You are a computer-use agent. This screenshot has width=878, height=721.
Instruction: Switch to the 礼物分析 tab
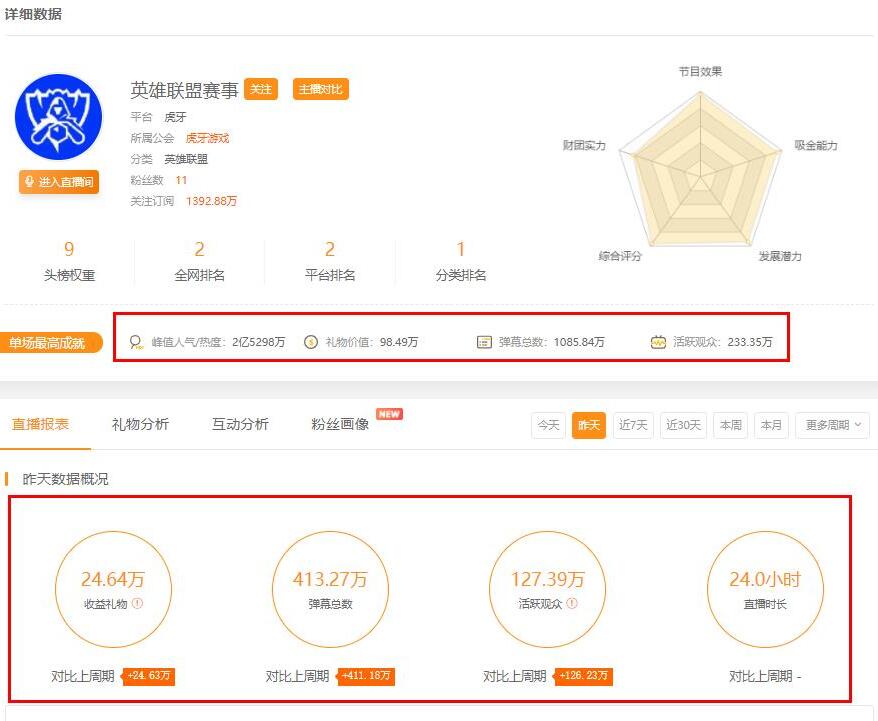(140, 424)
